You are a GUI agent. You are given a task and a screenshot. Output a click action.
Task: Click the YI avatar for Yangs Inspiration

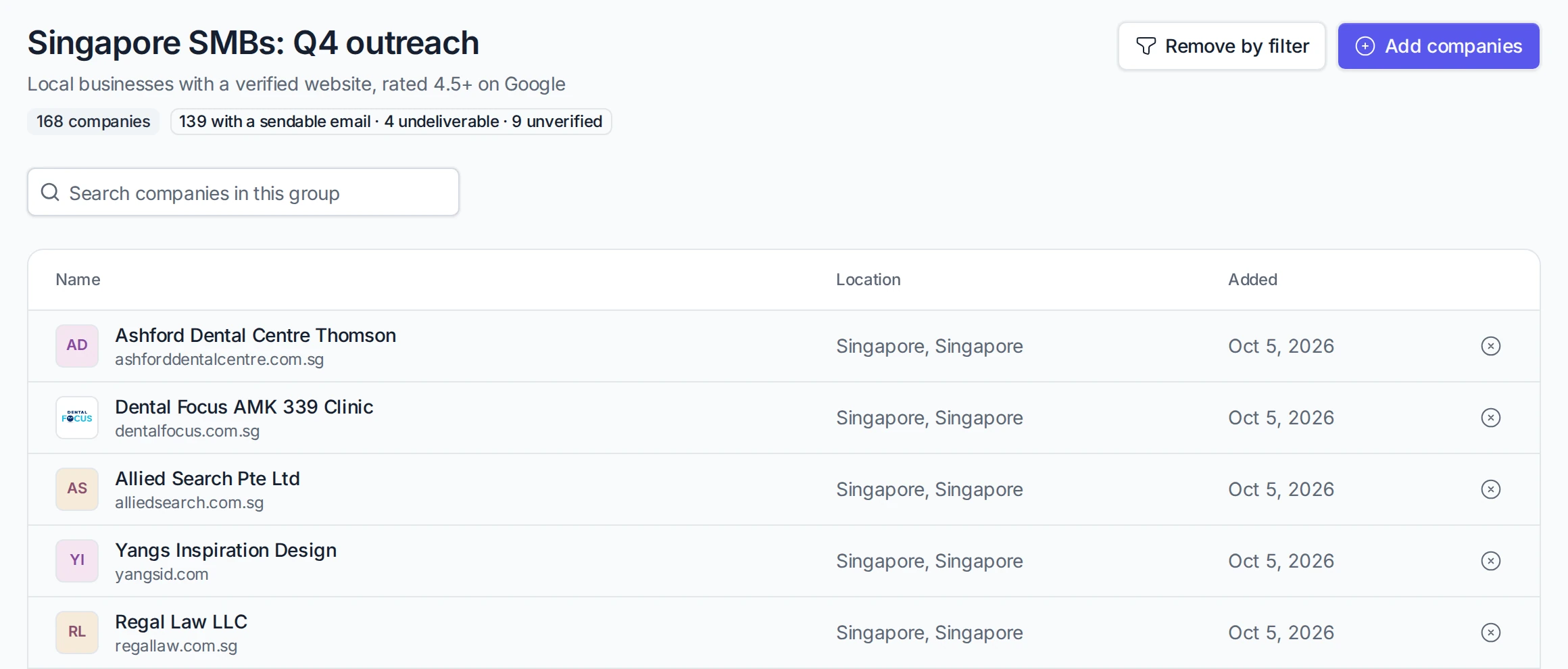click(77, 561)
